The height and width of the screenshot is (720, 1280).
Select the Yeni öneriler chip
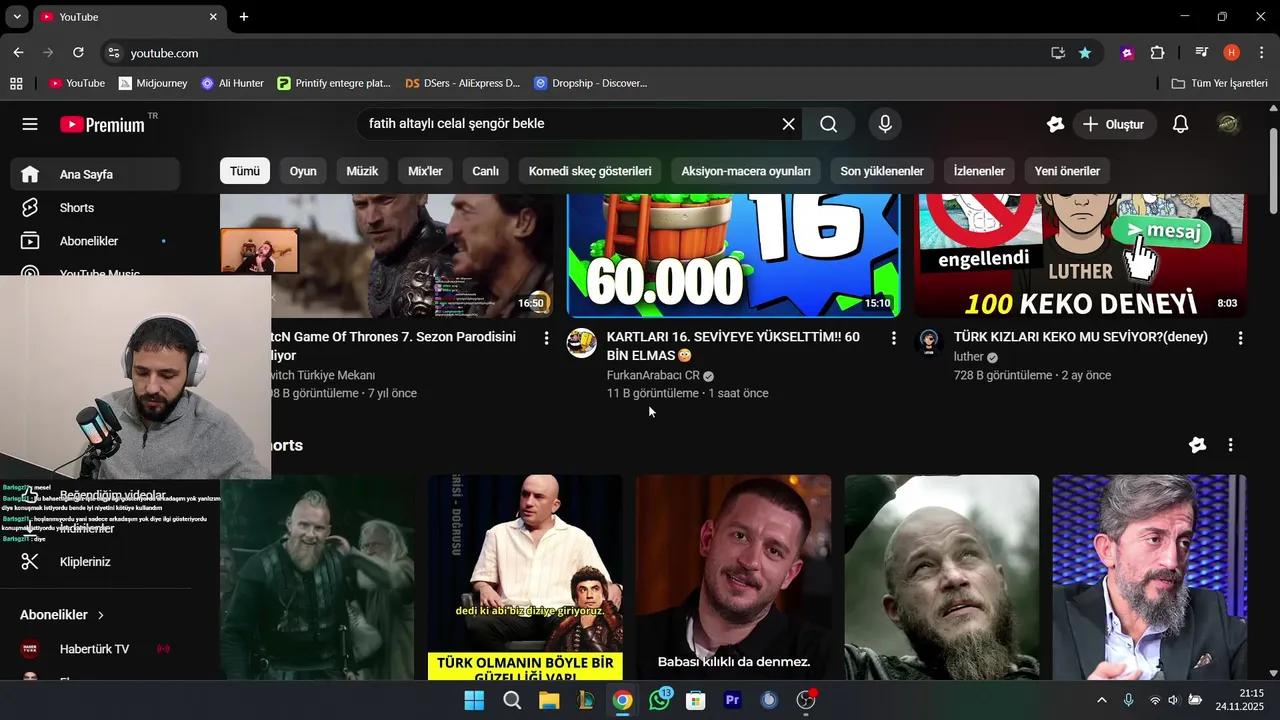[x=1067, y=171]
